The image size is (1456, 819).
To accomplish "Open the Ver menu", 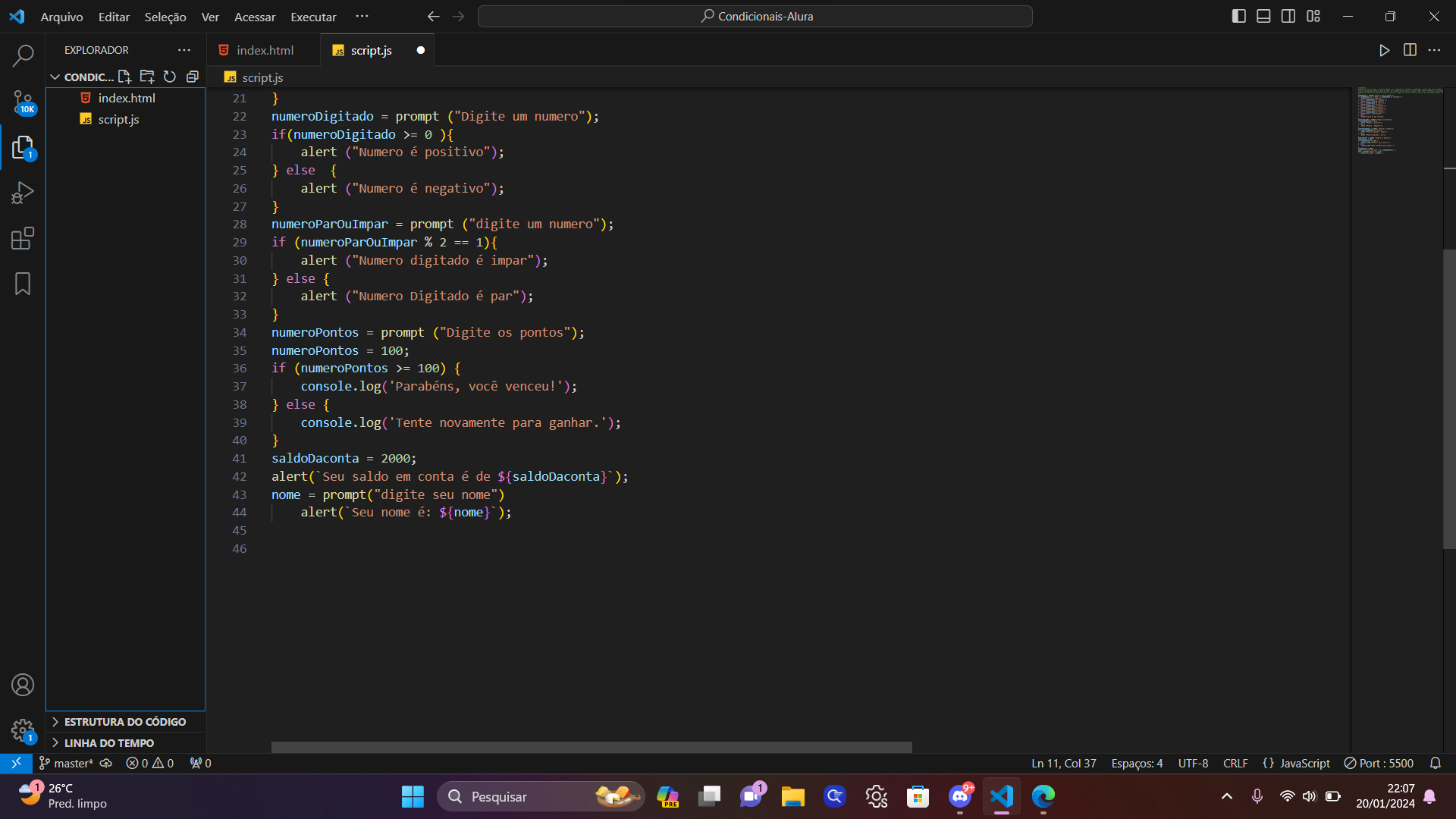I will (x=210, y=17).
